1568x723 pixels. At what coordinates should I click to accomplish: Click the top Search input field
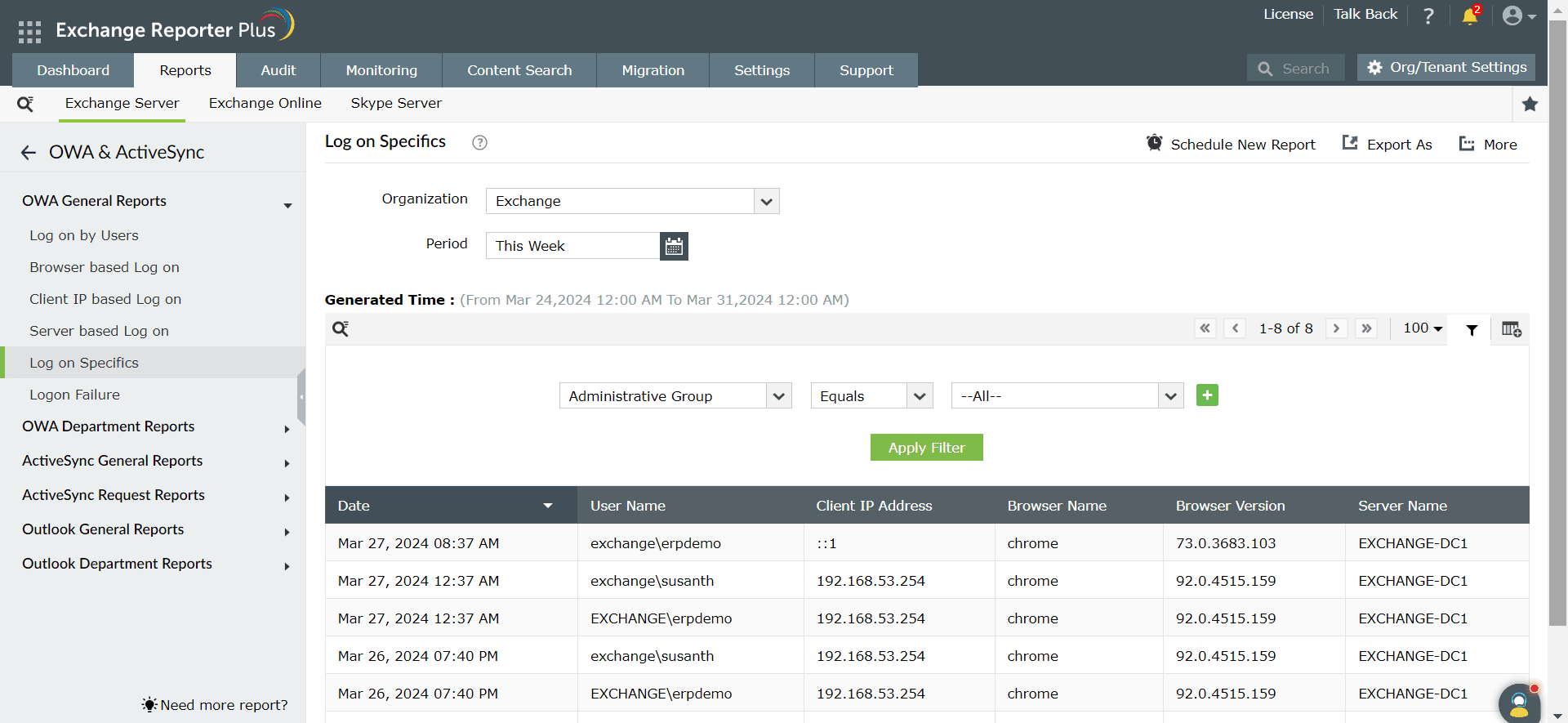pos(1305,69)
